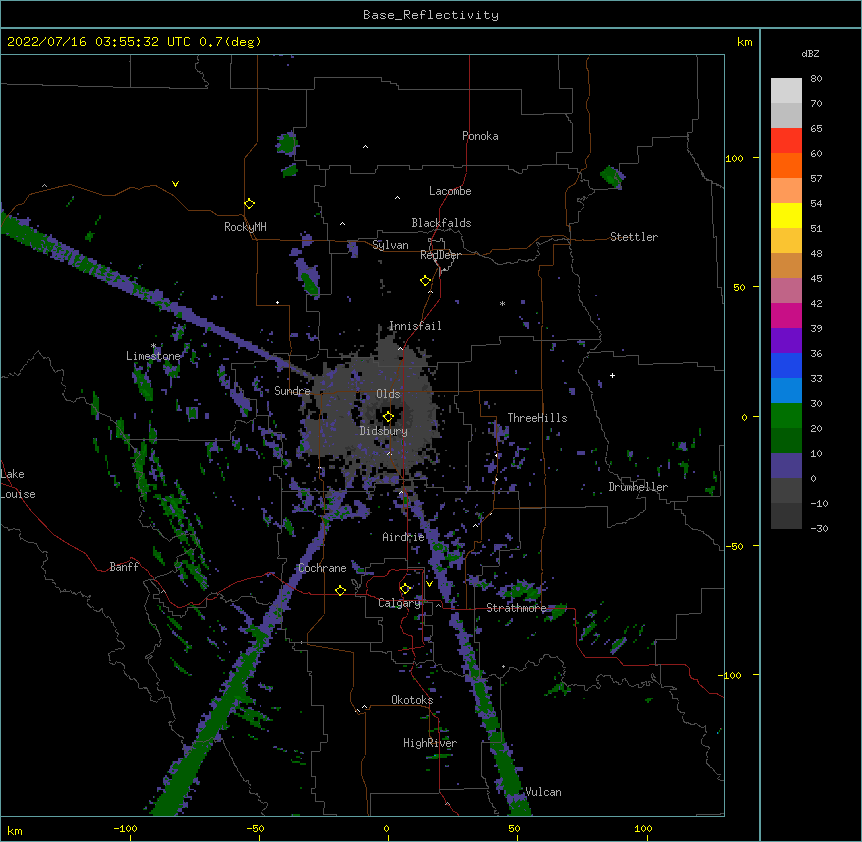
Task: Click the Calgary city label
Action: tap(399, 603)
